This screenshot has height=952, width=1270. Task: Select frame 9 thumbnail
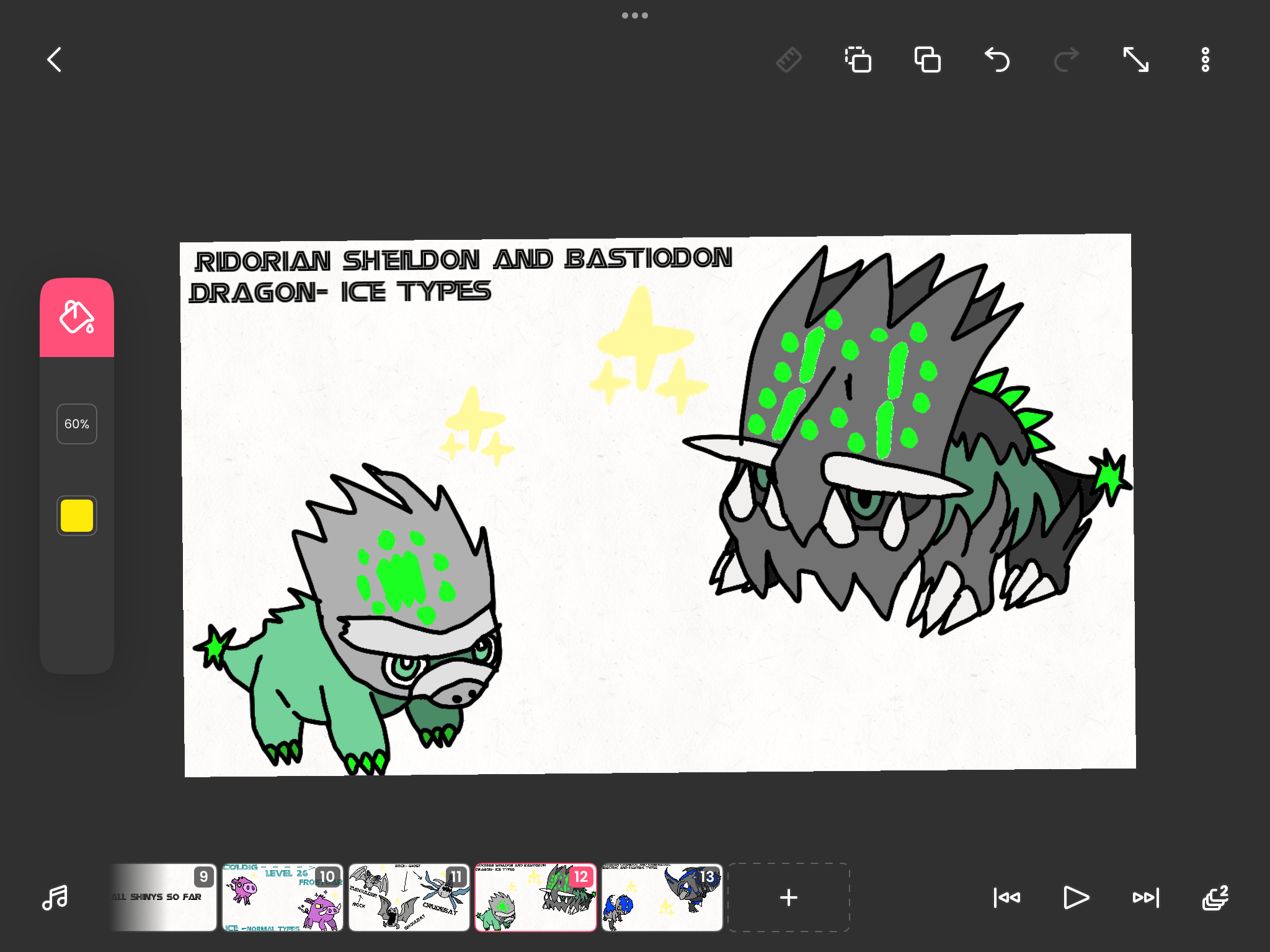tap(164, 897)
